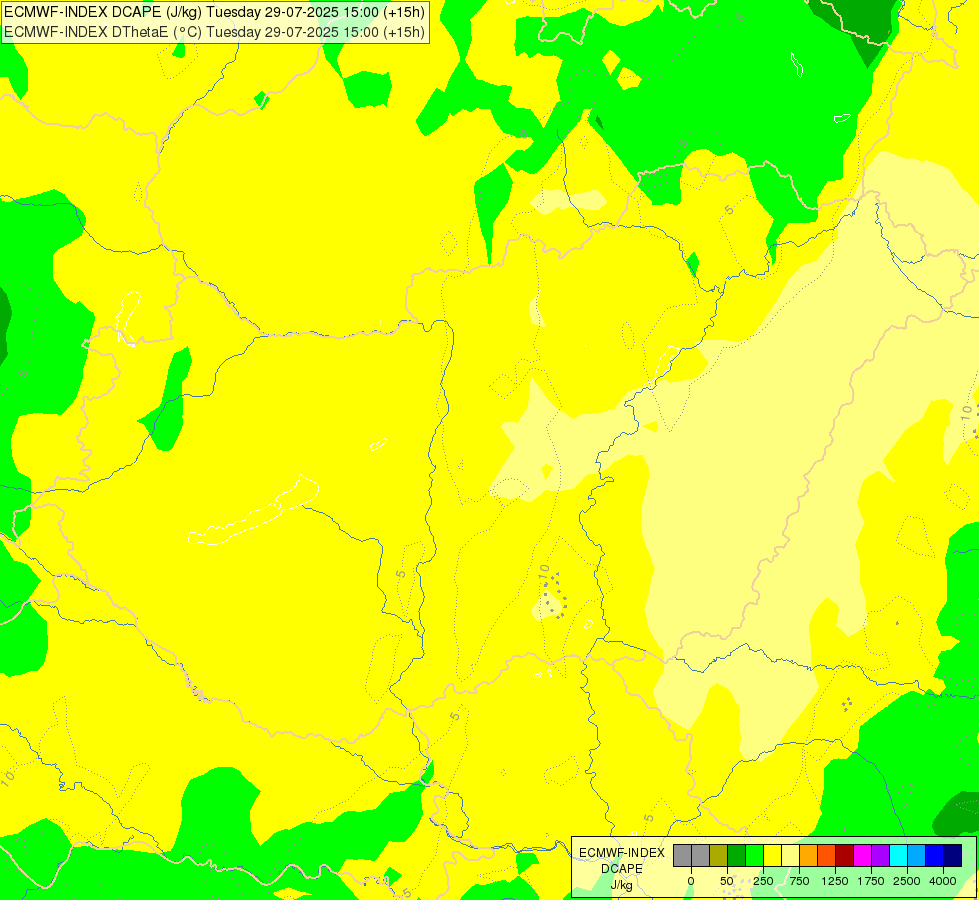Click the legend value 4000
This screenshot has height=900, width=979.
tap(943, 881)
